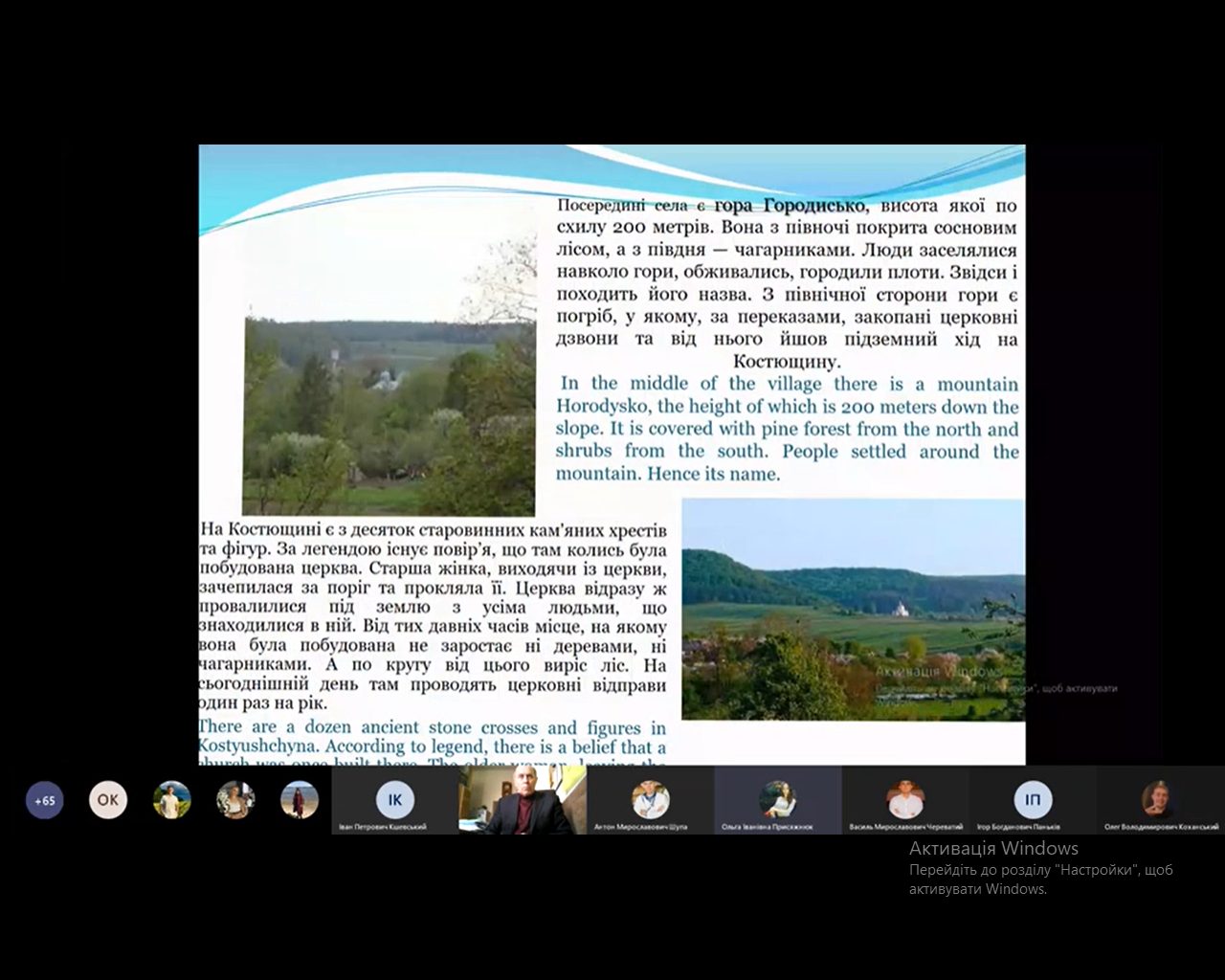Click the middle photo avatar between OK and IK
This screenshot has width=1225, height=980.
pyautogui.click(x=235, y=800)
